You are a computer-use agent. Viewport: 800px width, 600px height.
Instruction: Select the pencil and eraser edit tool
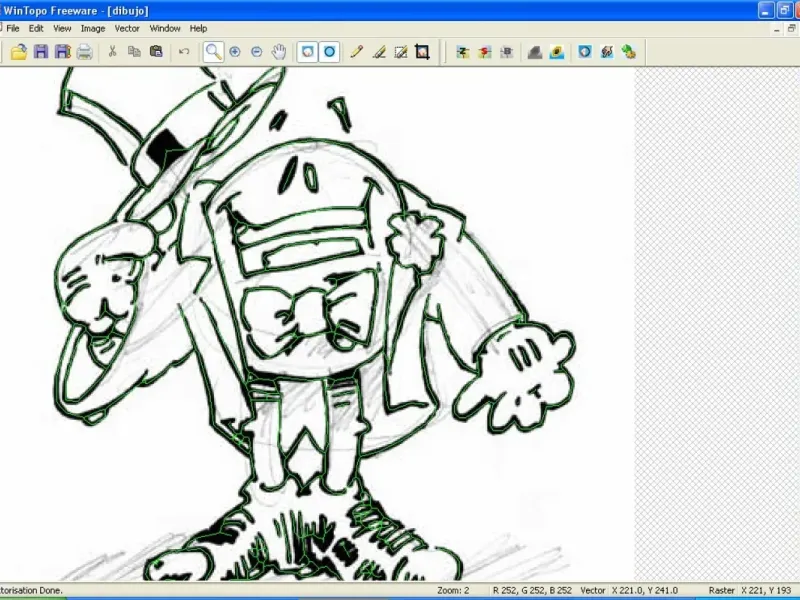(379, 52)
